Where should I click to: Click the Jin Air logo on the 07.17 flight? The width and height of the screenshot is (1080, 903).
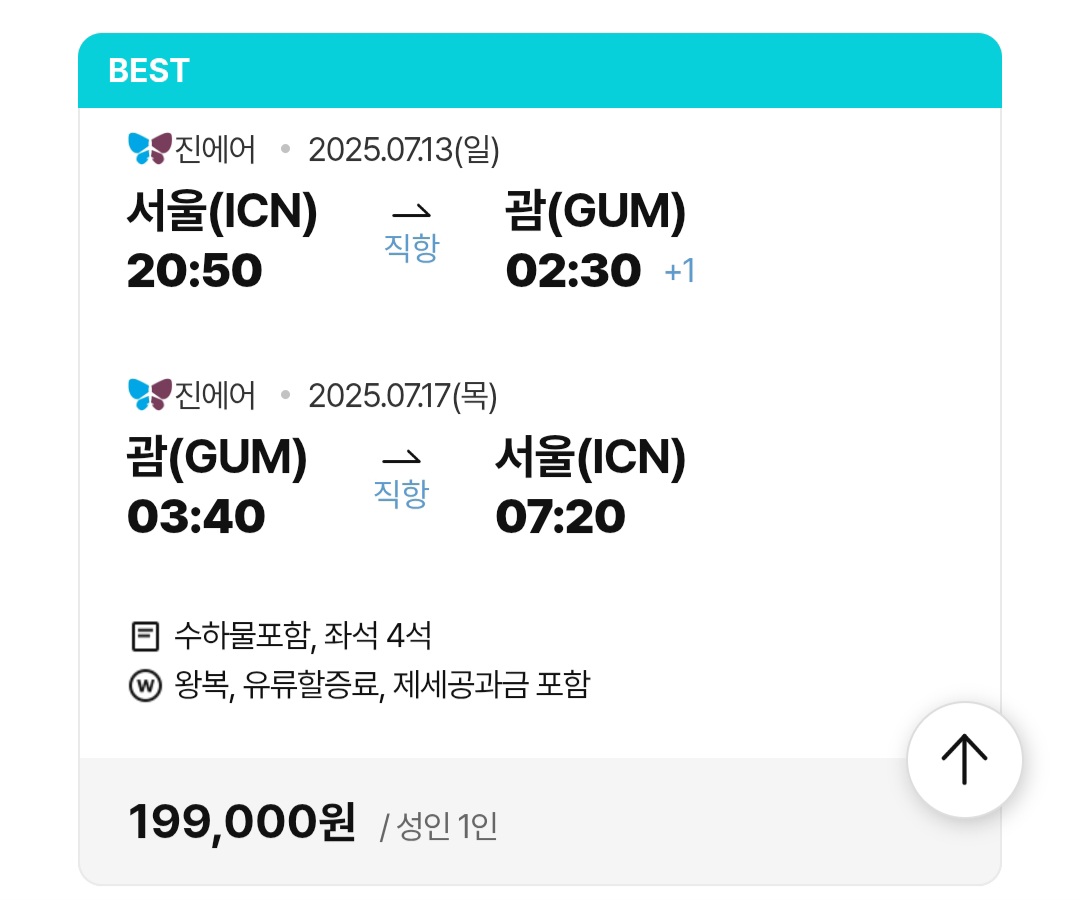151,396
